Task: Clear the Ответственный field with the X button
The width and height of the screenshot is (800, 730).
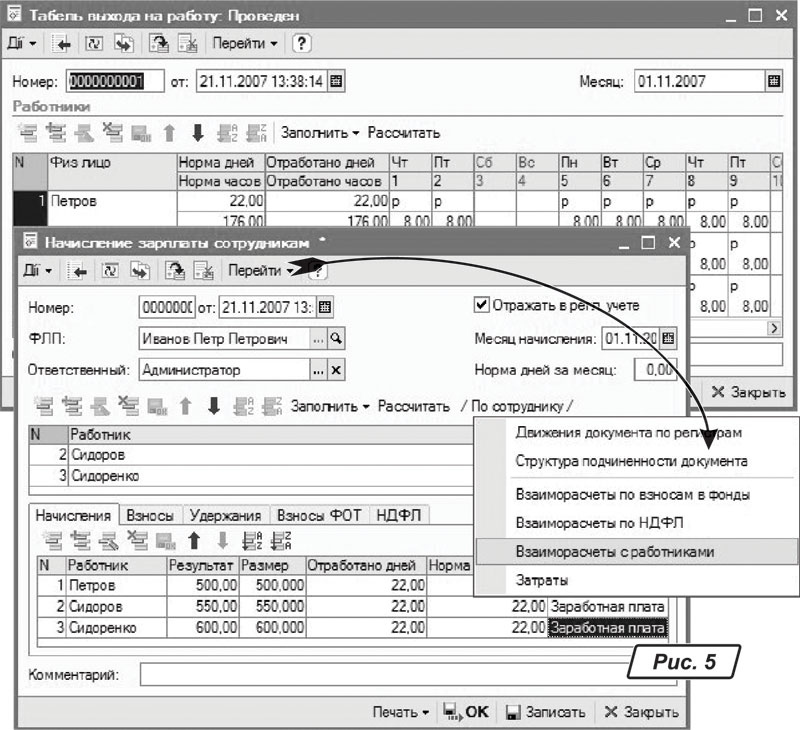Action: 336,370
